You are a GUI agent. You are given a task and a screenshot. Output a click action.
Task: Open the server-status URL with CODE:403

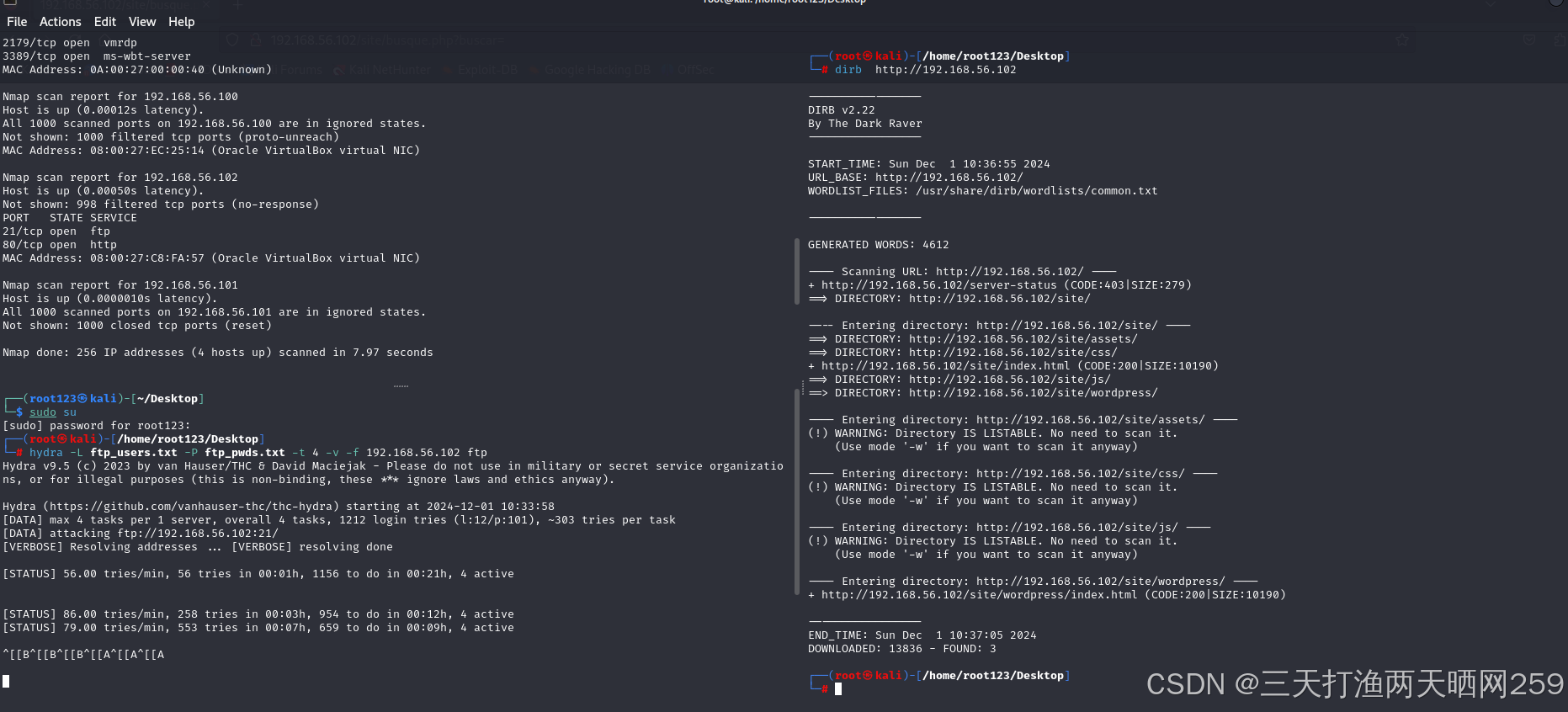(x=939, y=285)
